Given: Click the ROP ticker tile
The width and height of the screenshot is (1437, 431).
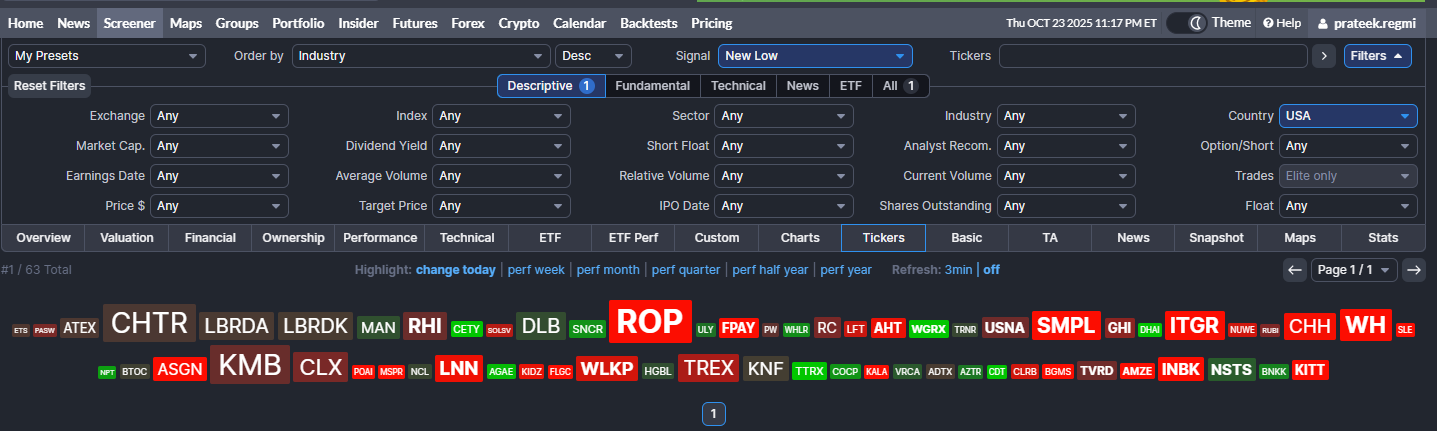Looking at the screenshot, I should (x=651, y=322).
